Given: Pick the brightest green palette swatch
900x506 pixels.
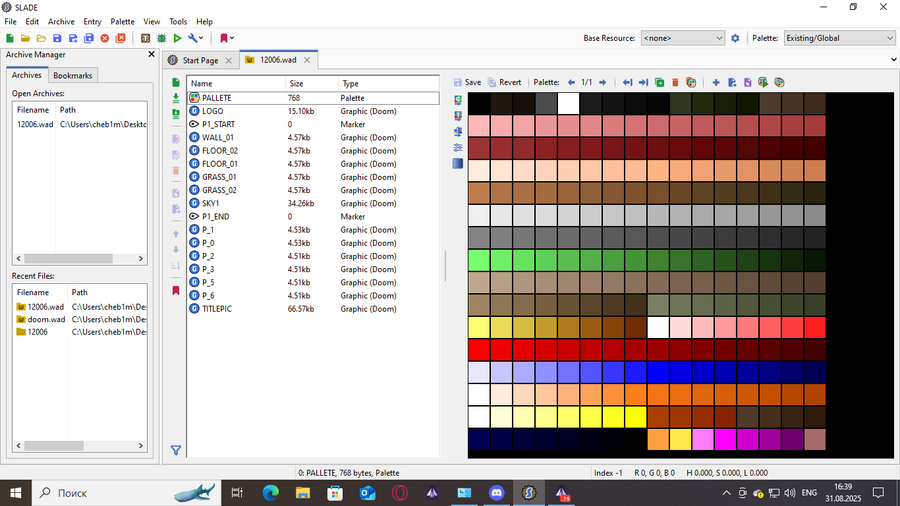Looking at the screenshot, I should coord(479,260).
